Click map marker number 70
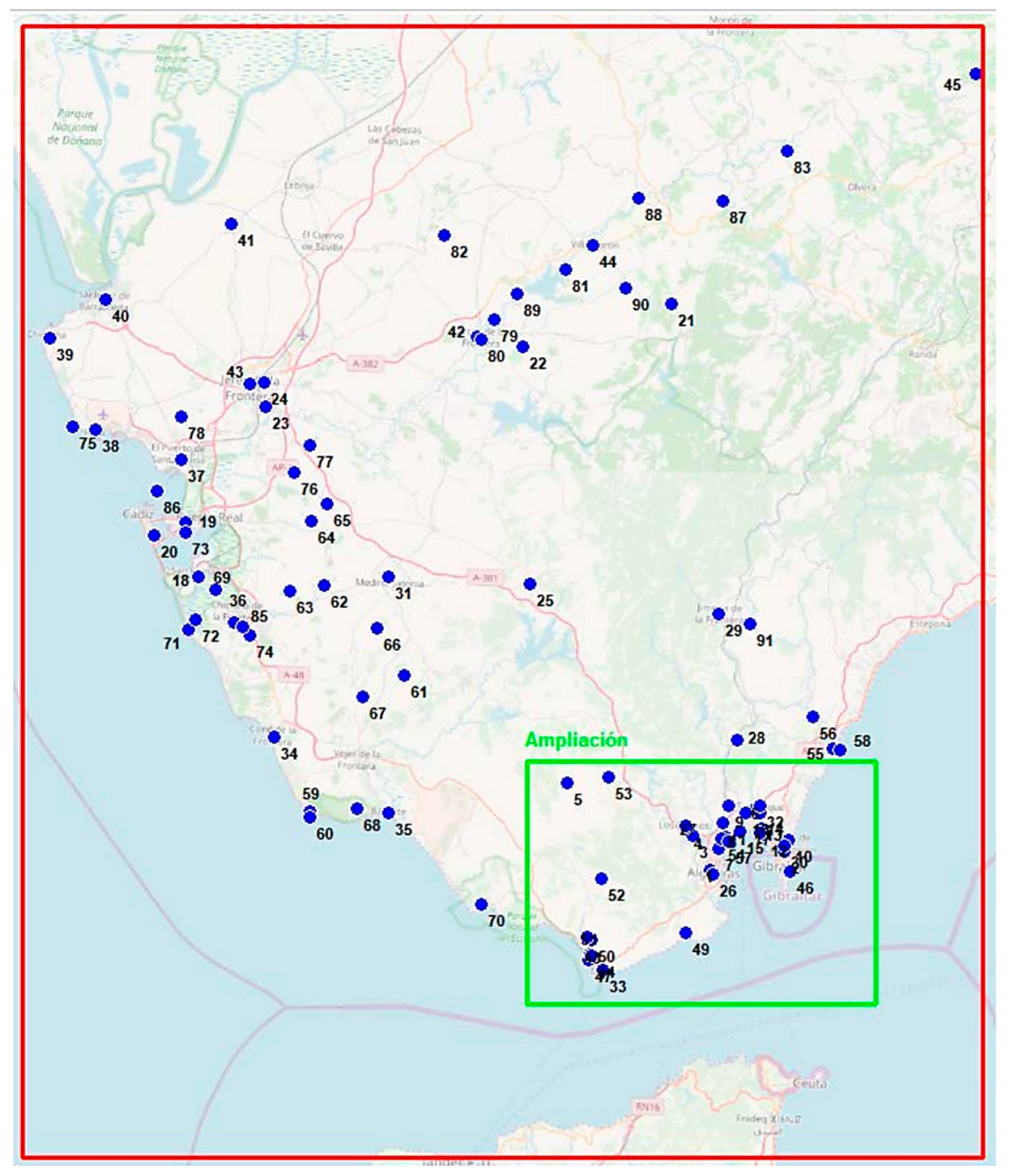 [481, 904]
